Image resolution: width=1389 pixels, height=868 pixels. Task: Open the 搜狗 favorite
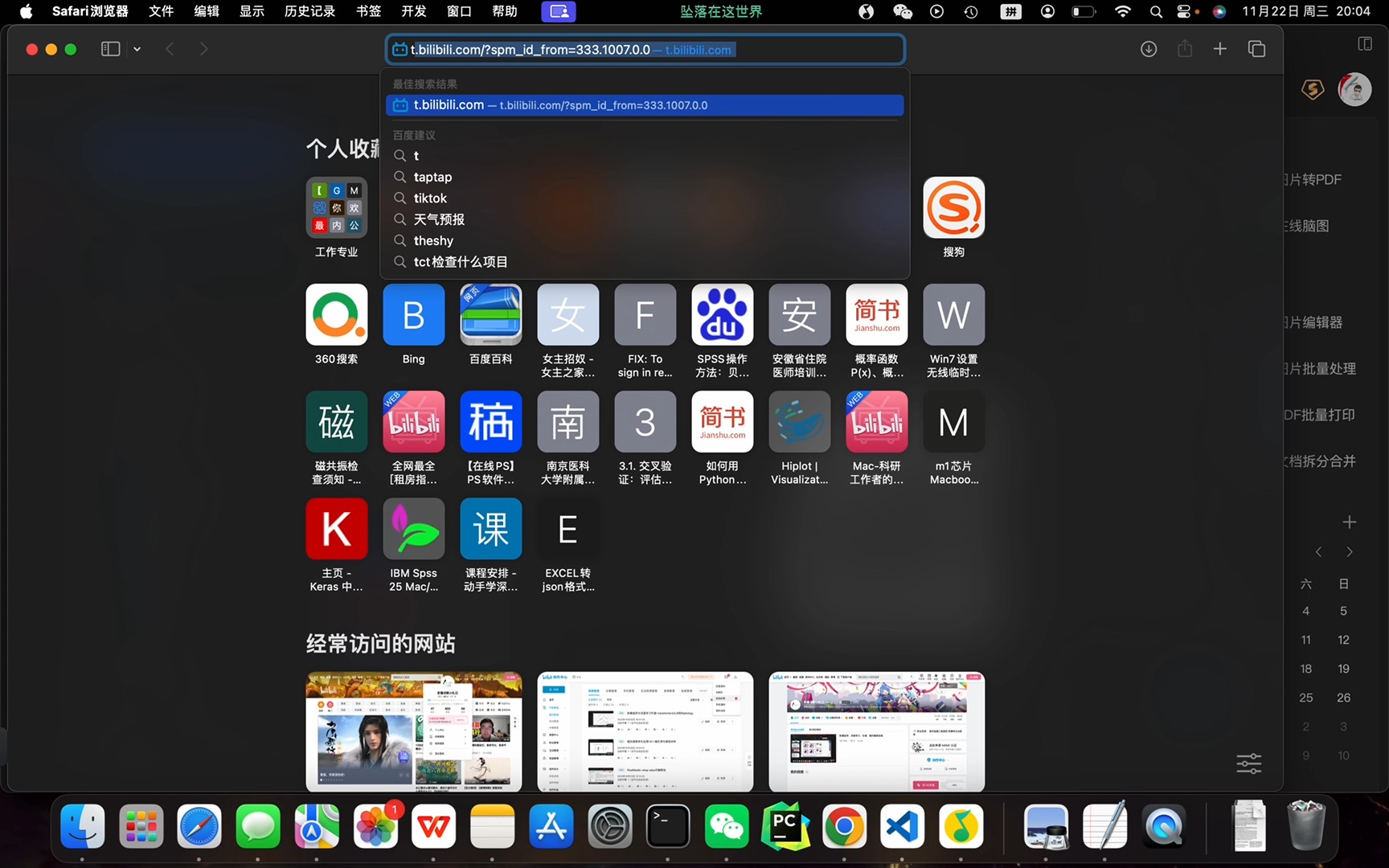pyautogui.click(x=954, y=208)
